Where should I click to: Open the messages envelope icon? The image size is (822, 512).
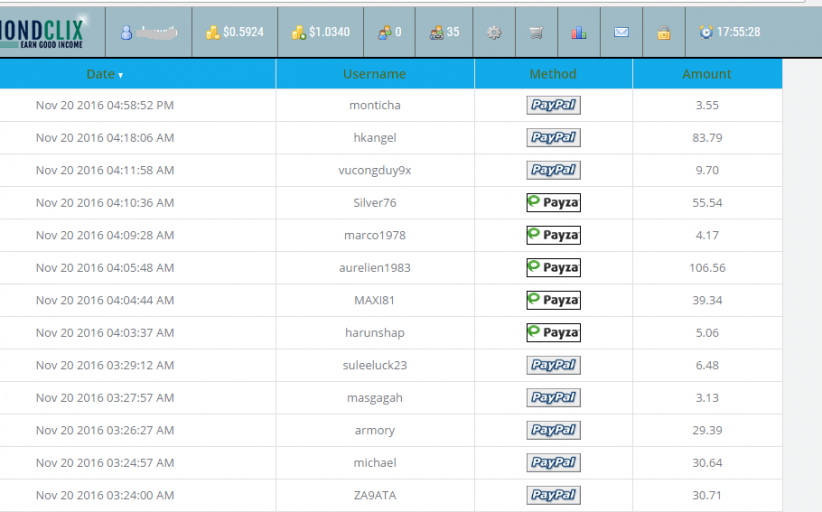pos(621,33)
